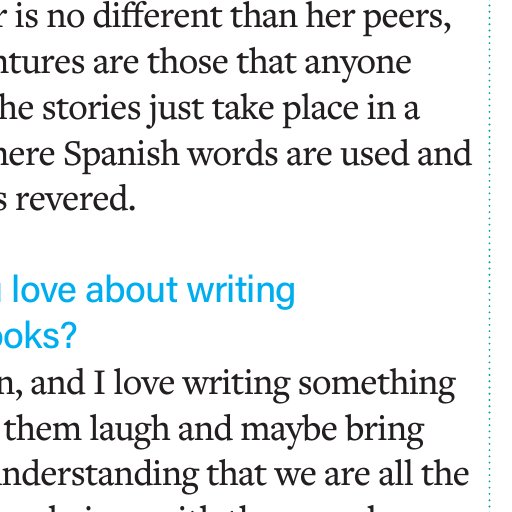This screenshot has width=512, height=512.
Task: Click the word 'words' after 'Spanish'
Action: coord(233,154)
